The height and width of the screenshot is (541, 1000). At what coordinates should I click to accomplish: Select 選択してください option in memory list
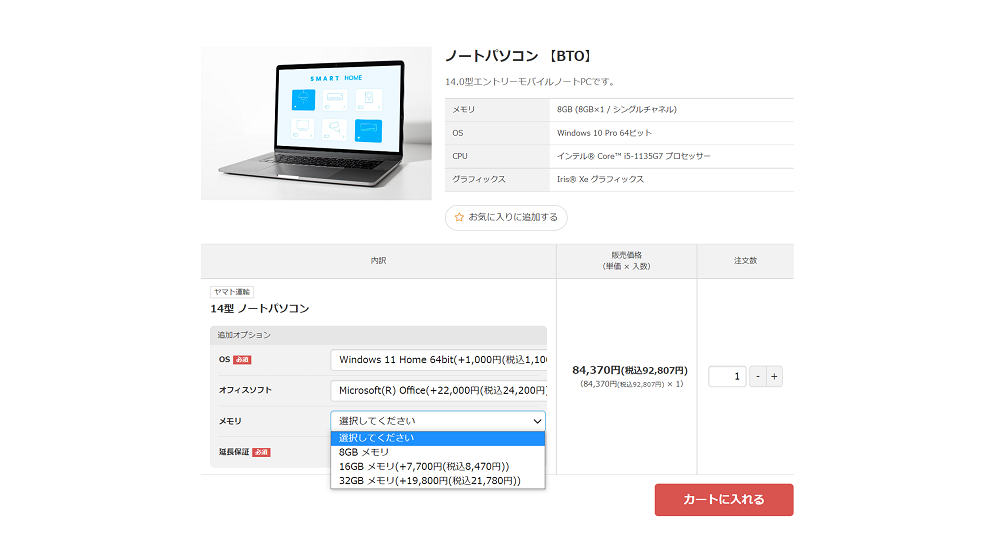(438, 438)
